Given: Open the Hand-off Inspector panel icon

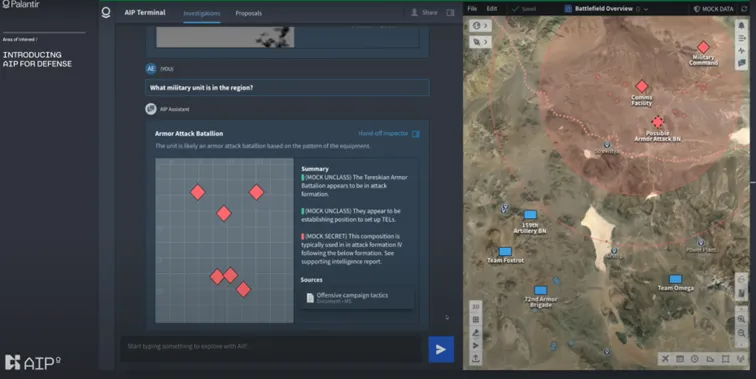Looking at the screenshot, I should pyautogui.click(x=416, y=134).
